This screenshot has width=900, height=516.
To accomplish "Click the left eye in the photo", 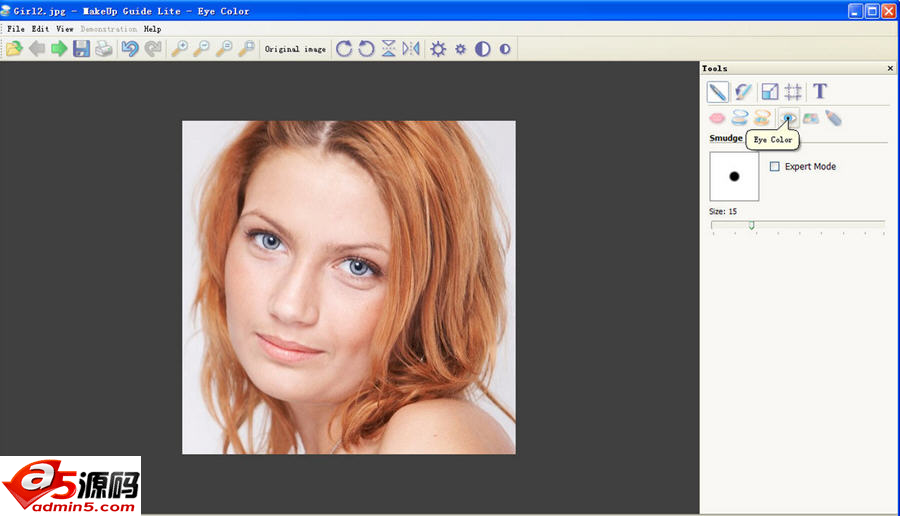I will (268, 240).
